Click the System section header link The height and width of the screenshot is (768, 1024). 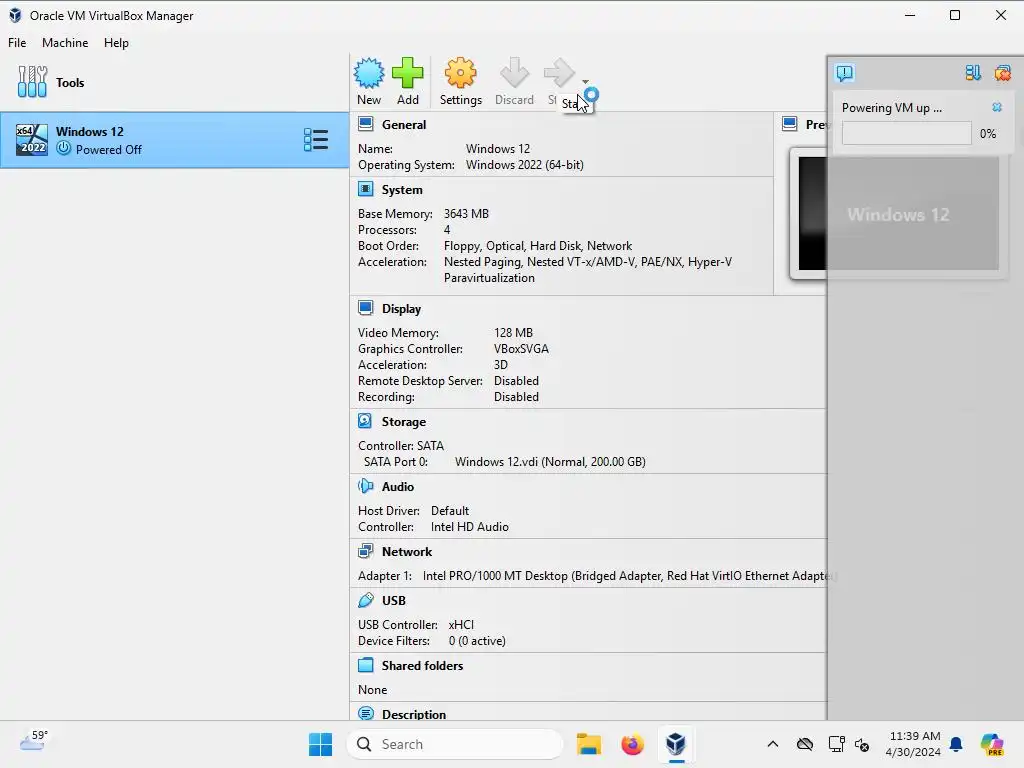402,189
